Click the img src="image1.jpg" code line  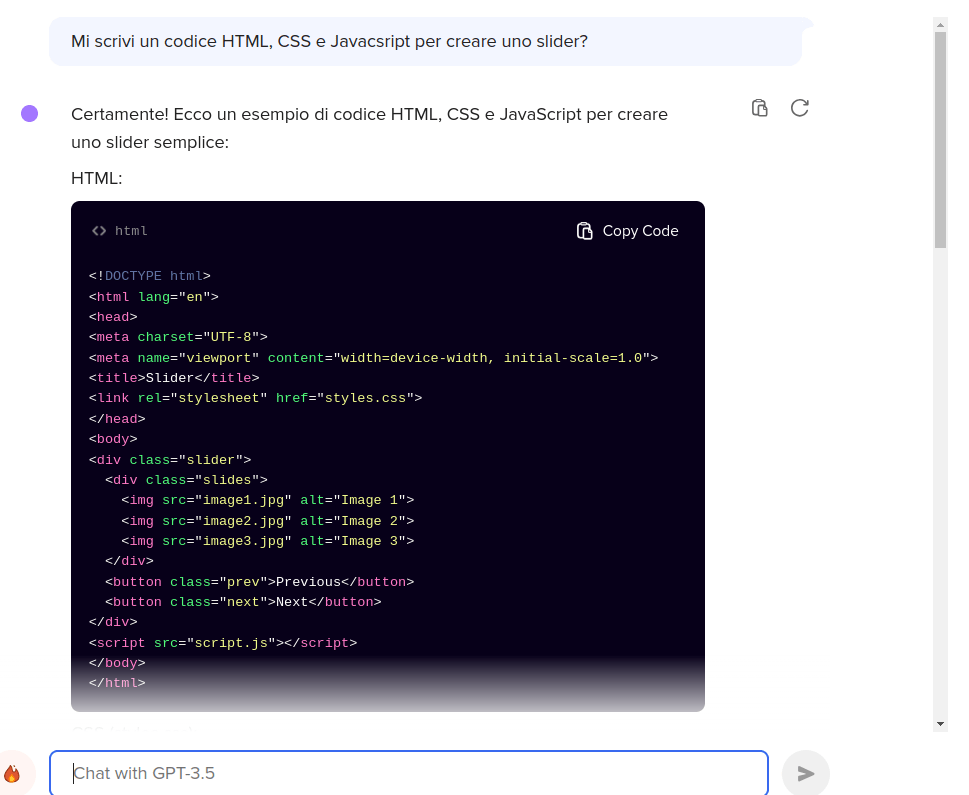coord(268,500)
